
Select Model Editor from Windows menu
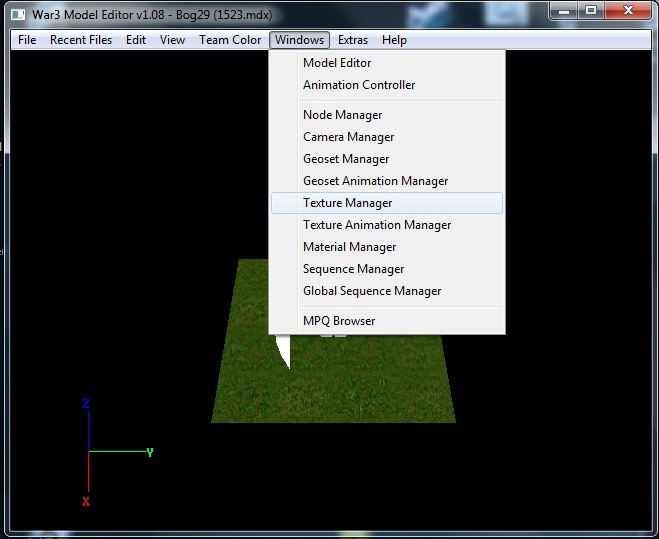coord(387,63)
